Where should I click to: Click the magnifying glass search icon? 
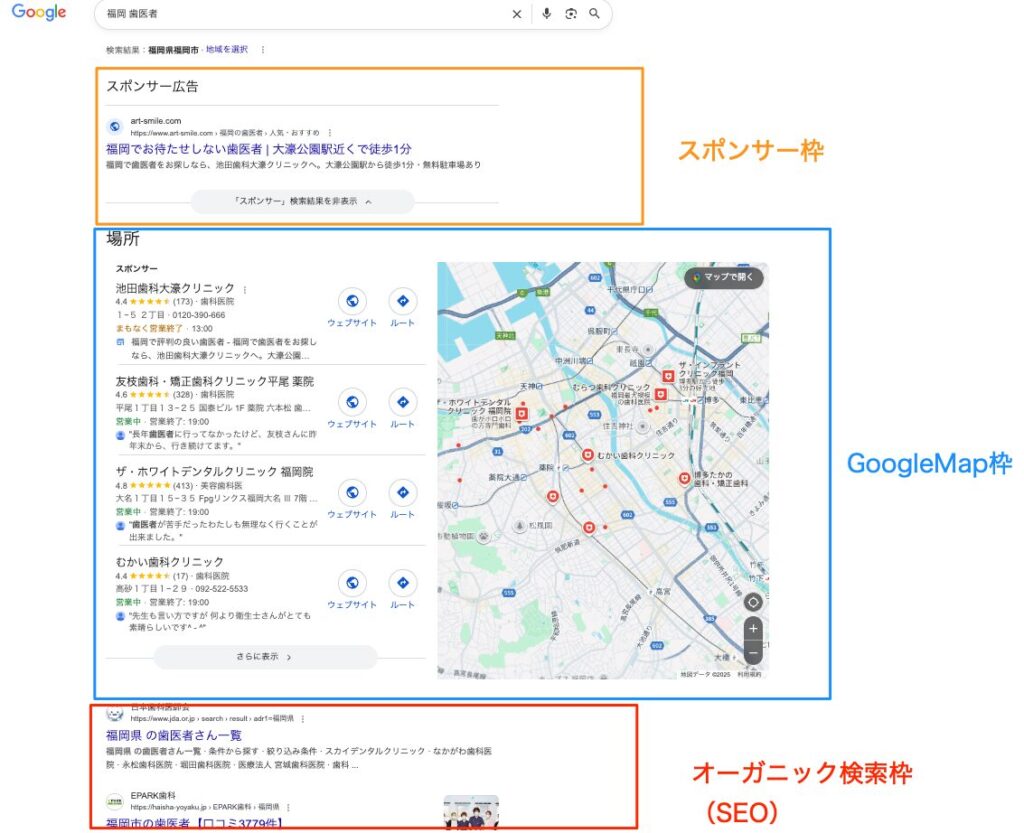pyautogui.click(x=595, y=14)
